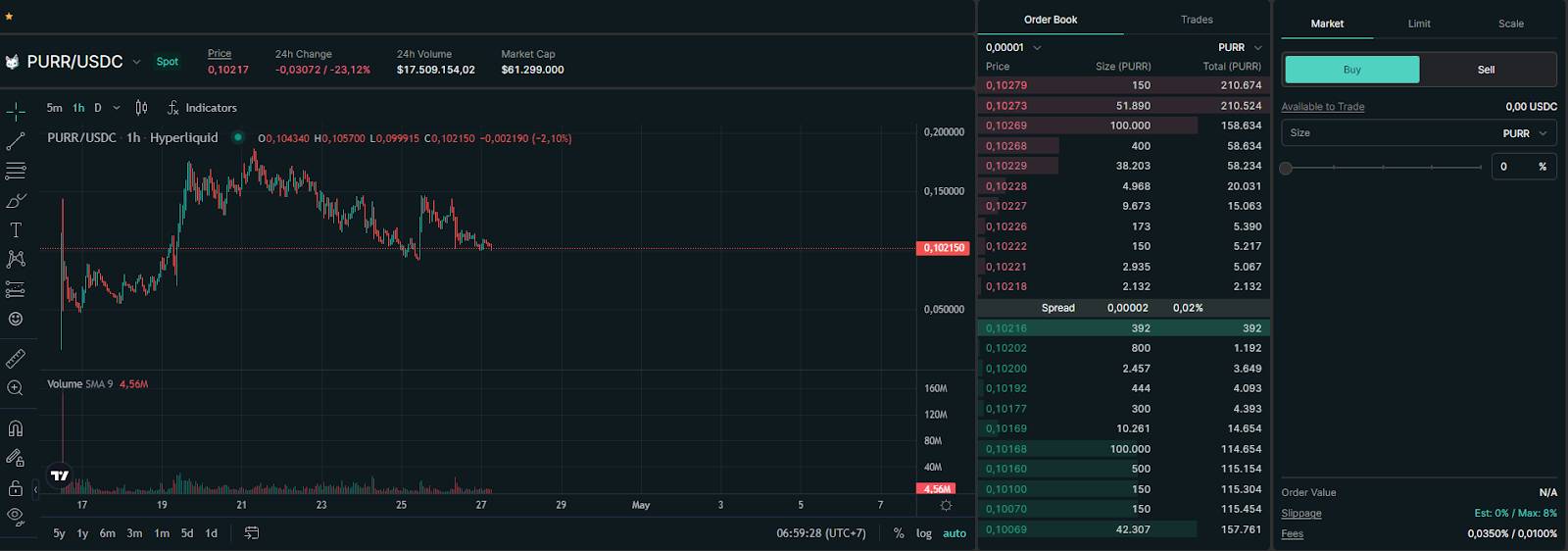Set chart range to 1y
Screen dimensions: 1568x551
point(82,533)
